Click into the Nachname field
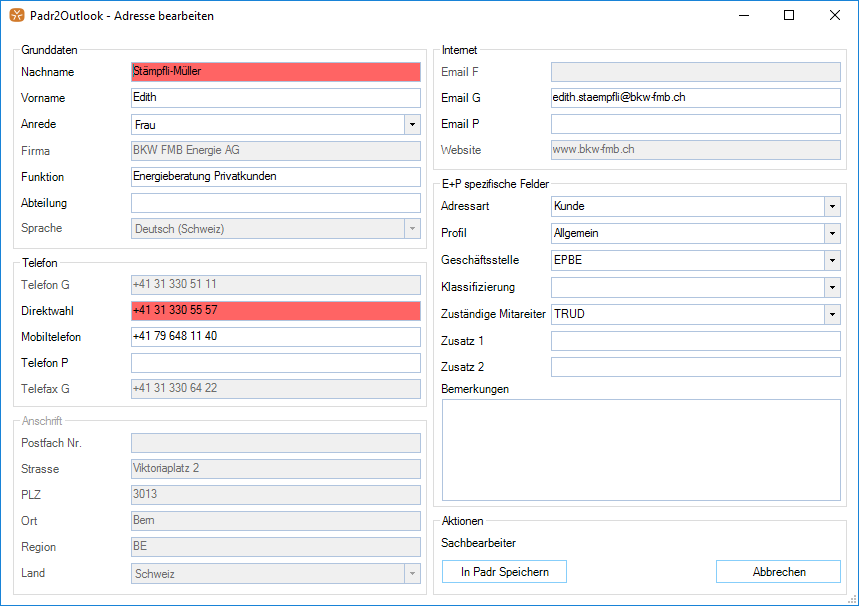This screenshot has width=859, height=606. (x=275, y=72)
